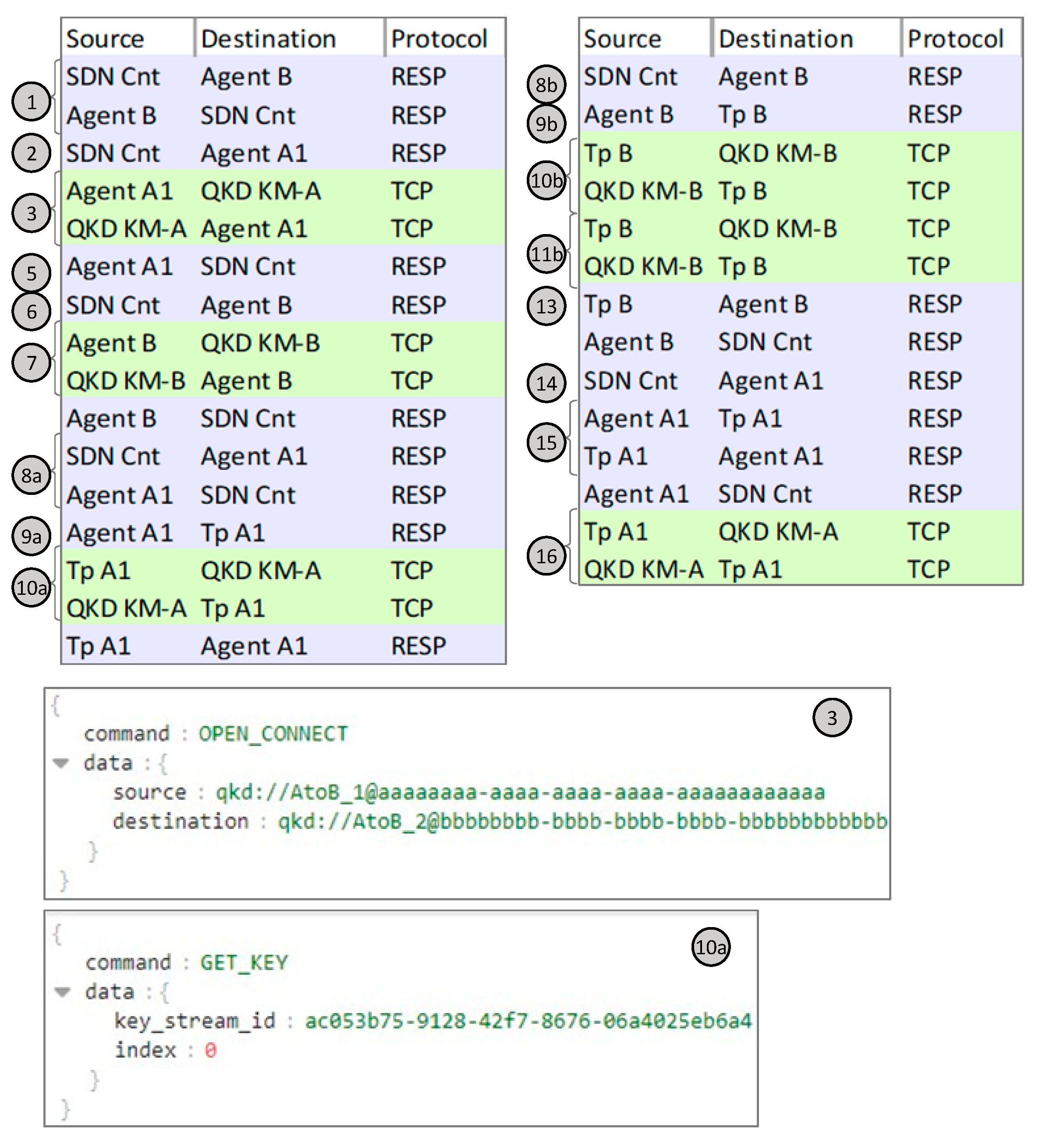Click circled 10b marker beside Tp B rows
1039x1148 pixels.
coord(546,181)
